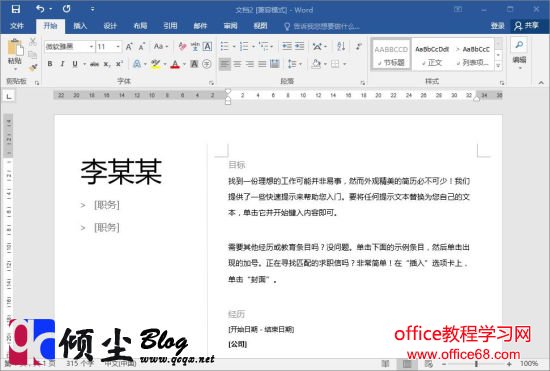The width and height of the screenshot is (550, 371).
Task: Click the 共享 Share button
Action: coord(526,26)
